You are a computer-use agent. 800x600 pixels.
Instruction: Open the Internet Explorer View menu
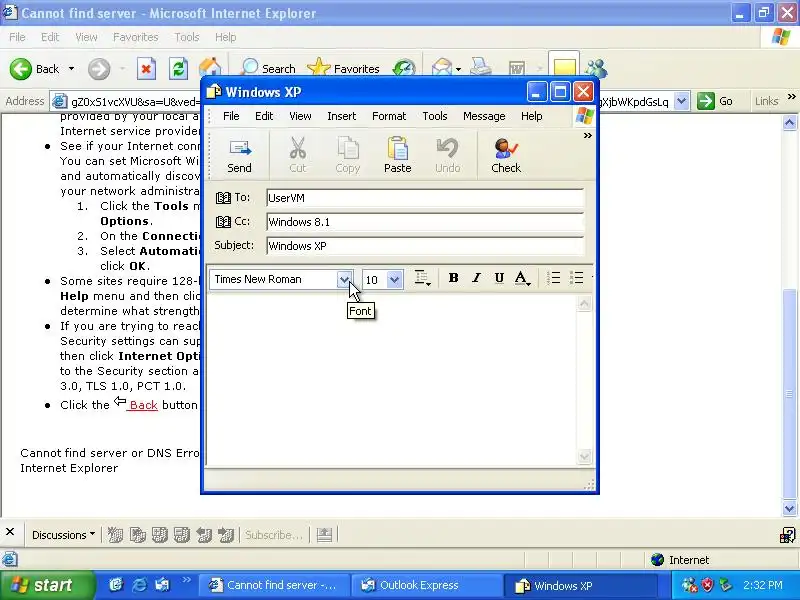pyautogui.click(x=86, y=37)
